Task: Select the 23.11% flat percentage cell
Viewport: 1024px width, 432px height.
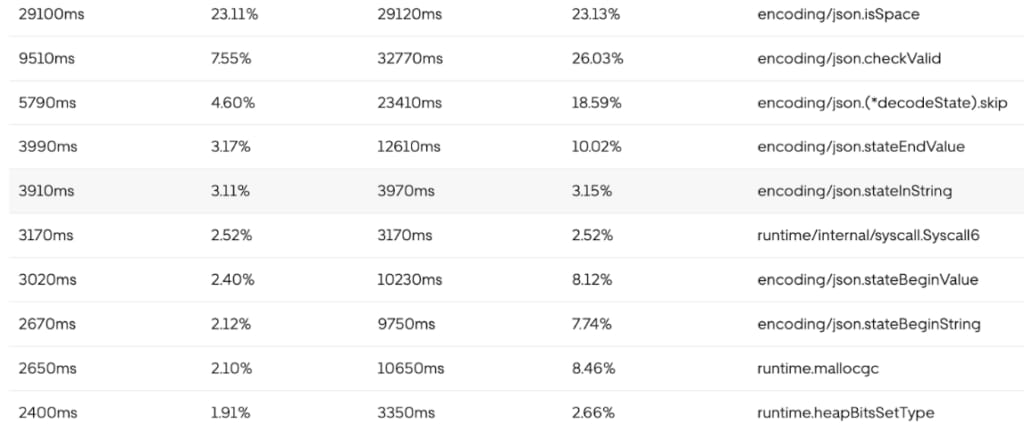Action: pos(234,14)
